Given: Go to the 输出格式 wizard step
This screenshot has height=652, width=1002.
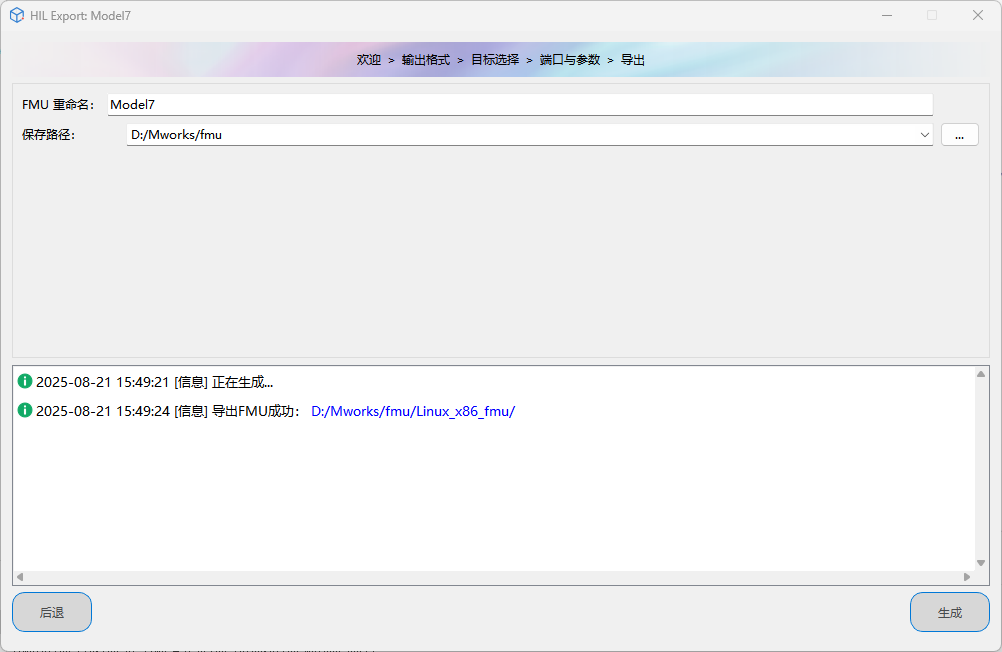Looking at the screenshot, I should (426, 59).
